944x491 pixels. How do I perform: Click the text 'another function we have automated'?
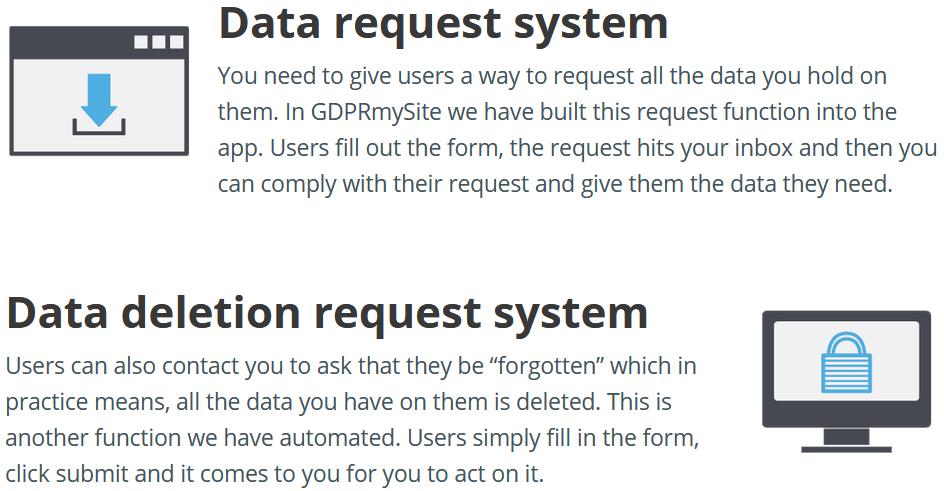point(203,438)
